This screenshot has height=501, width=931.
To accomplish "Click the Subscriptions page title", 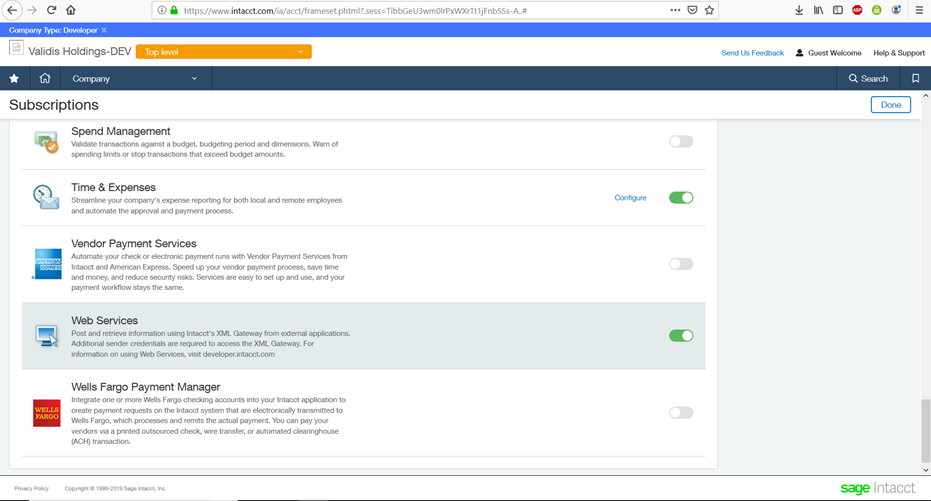I will click(54, 105).
